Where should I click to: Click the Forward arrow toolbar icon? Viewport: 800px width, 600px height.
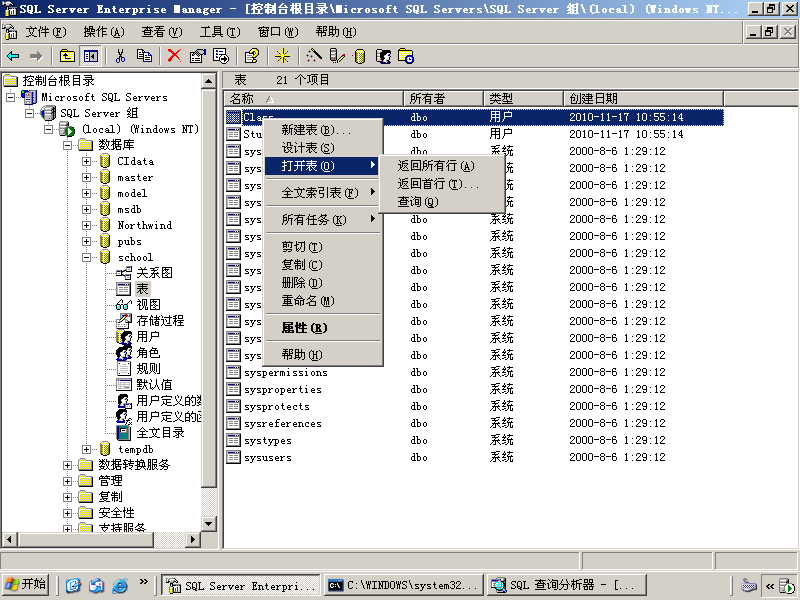[36, 56]
